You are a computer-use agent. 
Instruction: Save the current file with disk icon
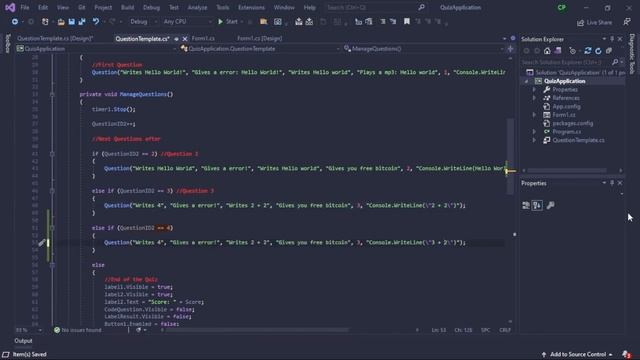coord(71,22)
